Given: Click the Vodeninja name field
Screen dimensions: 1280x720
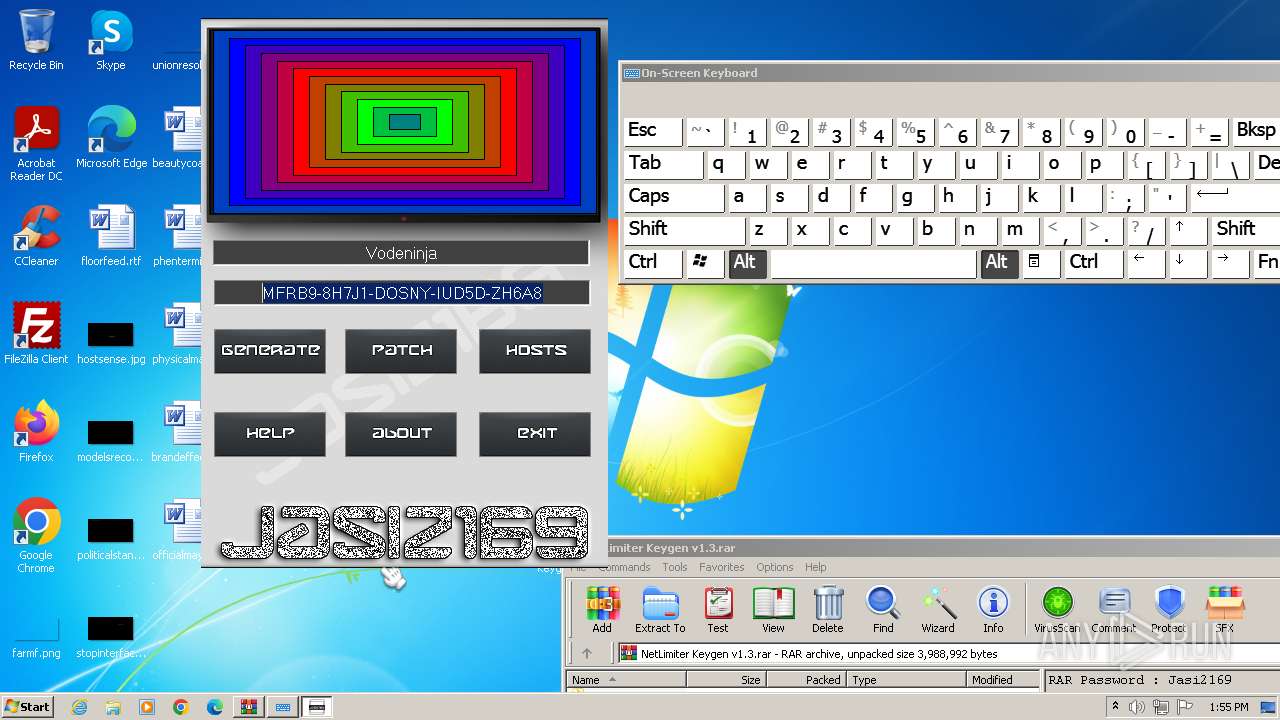Looking at the screenshot, I should click(x=401, y=253).
